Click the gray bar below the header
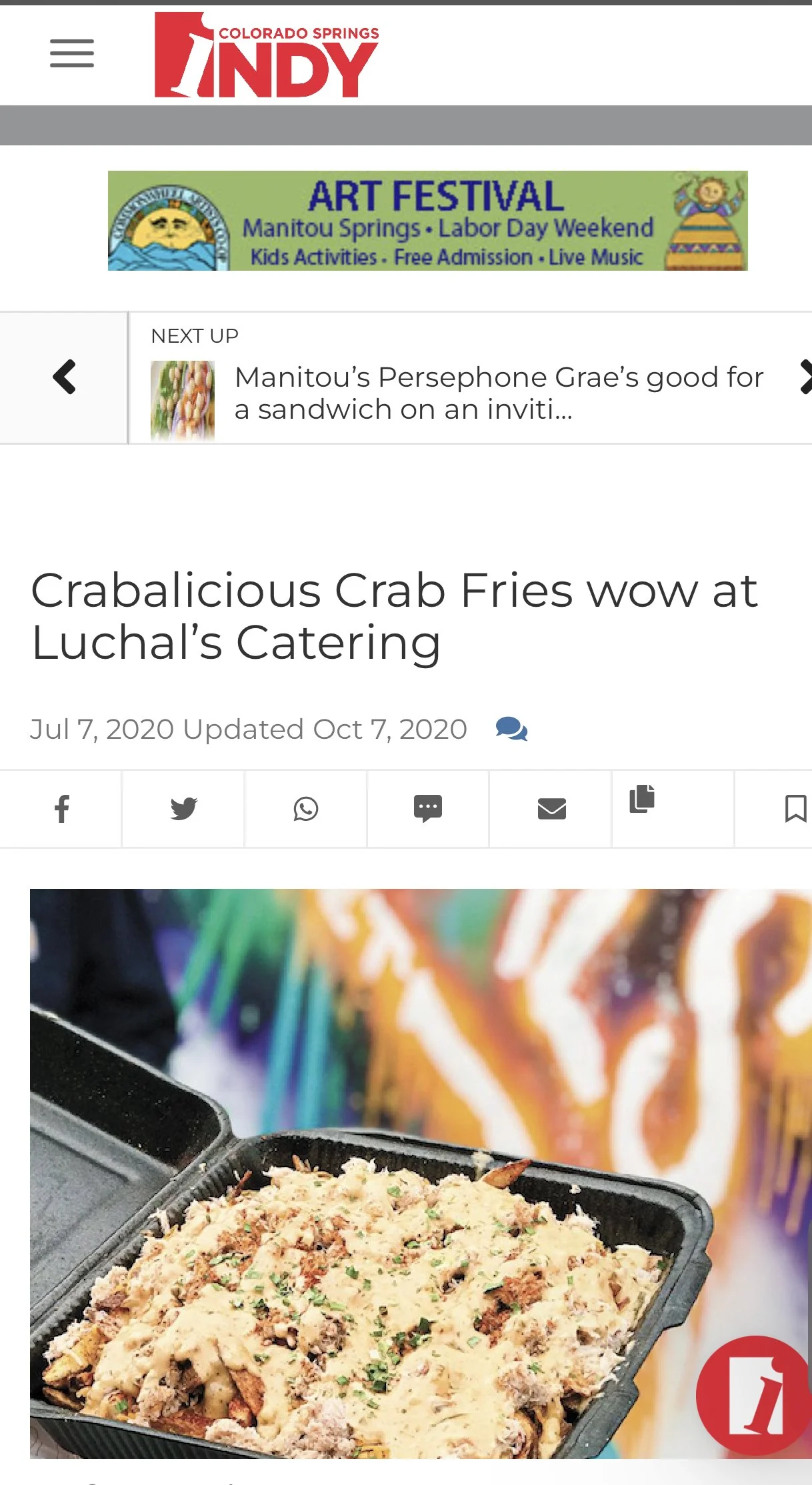The width and height of the screenshot is (812, 1485). coord(406,125)
